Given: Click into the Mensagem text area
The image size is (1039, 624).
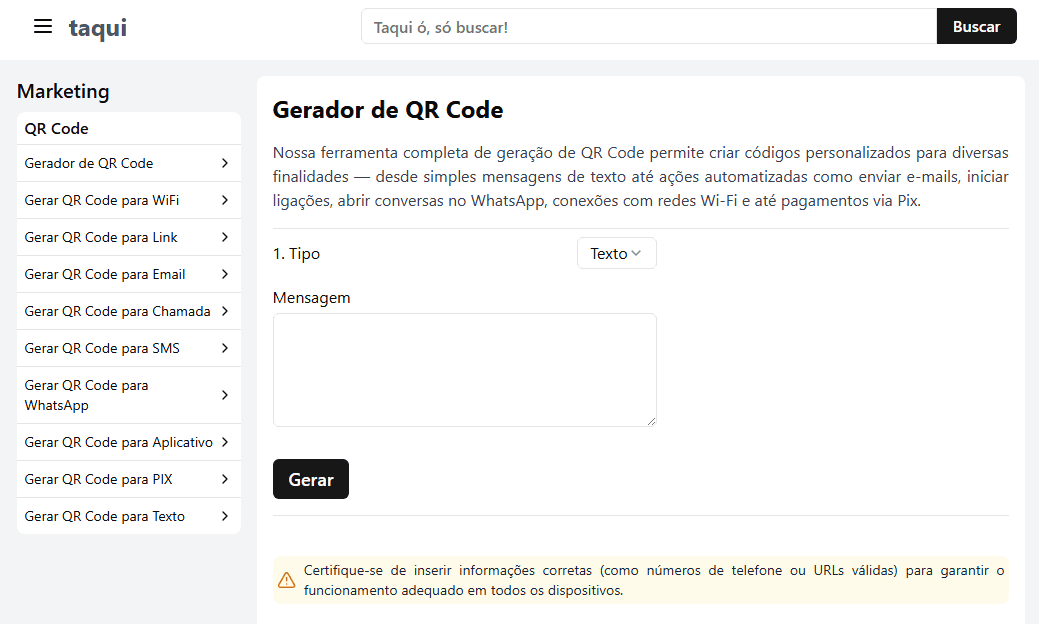Looking at the screenshot, I should pos(465,370).
